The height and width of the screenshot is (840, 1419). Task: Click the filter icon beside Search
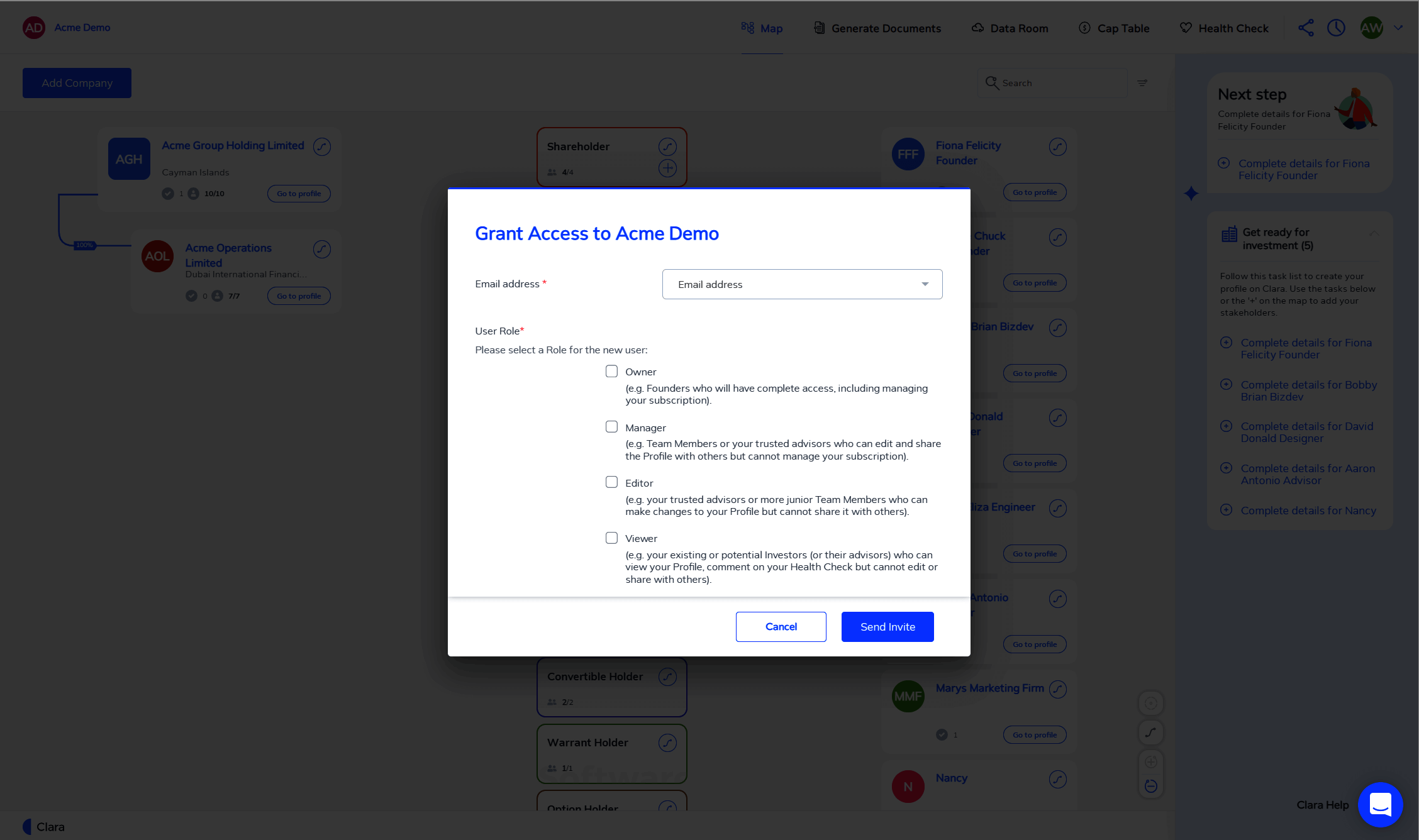[1142, 83]
